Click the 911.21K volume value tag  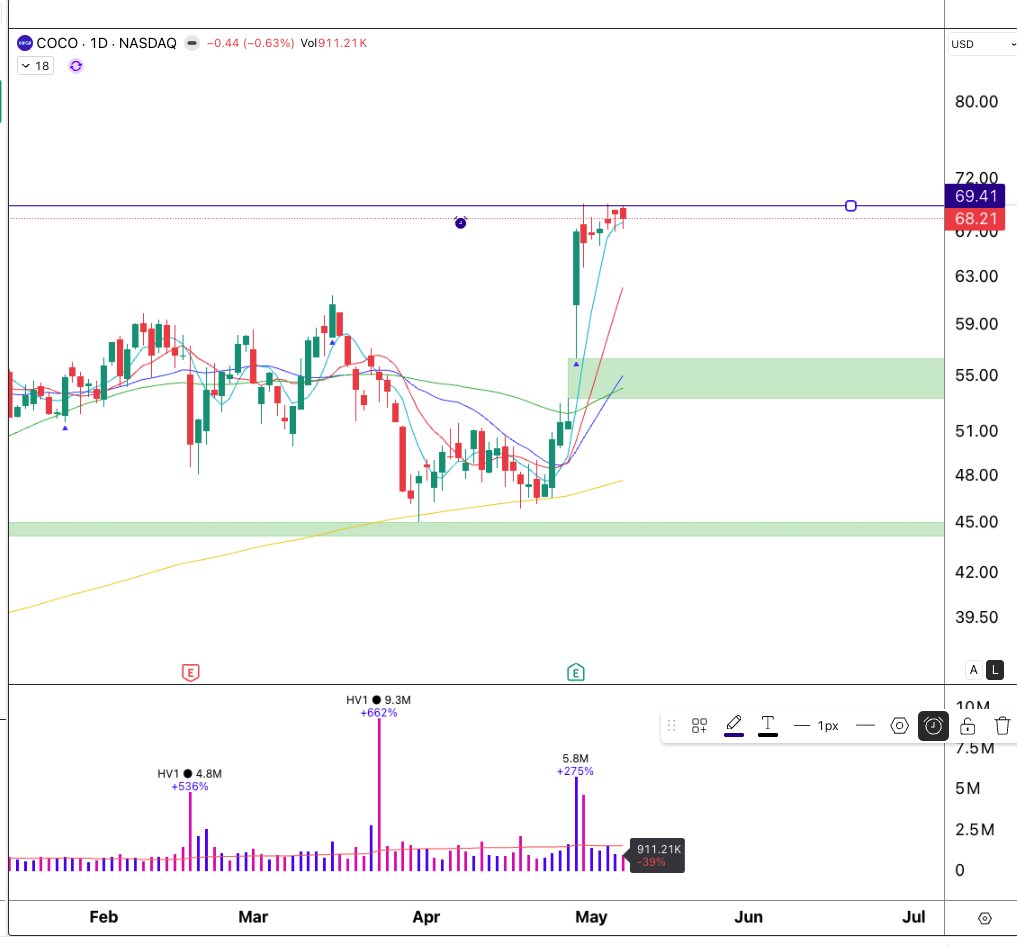(x=658, y=855)
